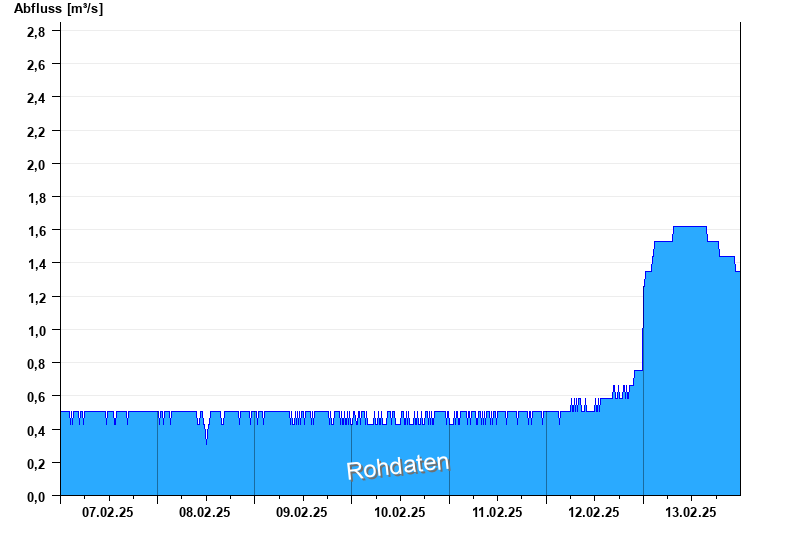Click the peak plateau of the discharge curve
Screen dimensions: 800x550
[690, 227]
